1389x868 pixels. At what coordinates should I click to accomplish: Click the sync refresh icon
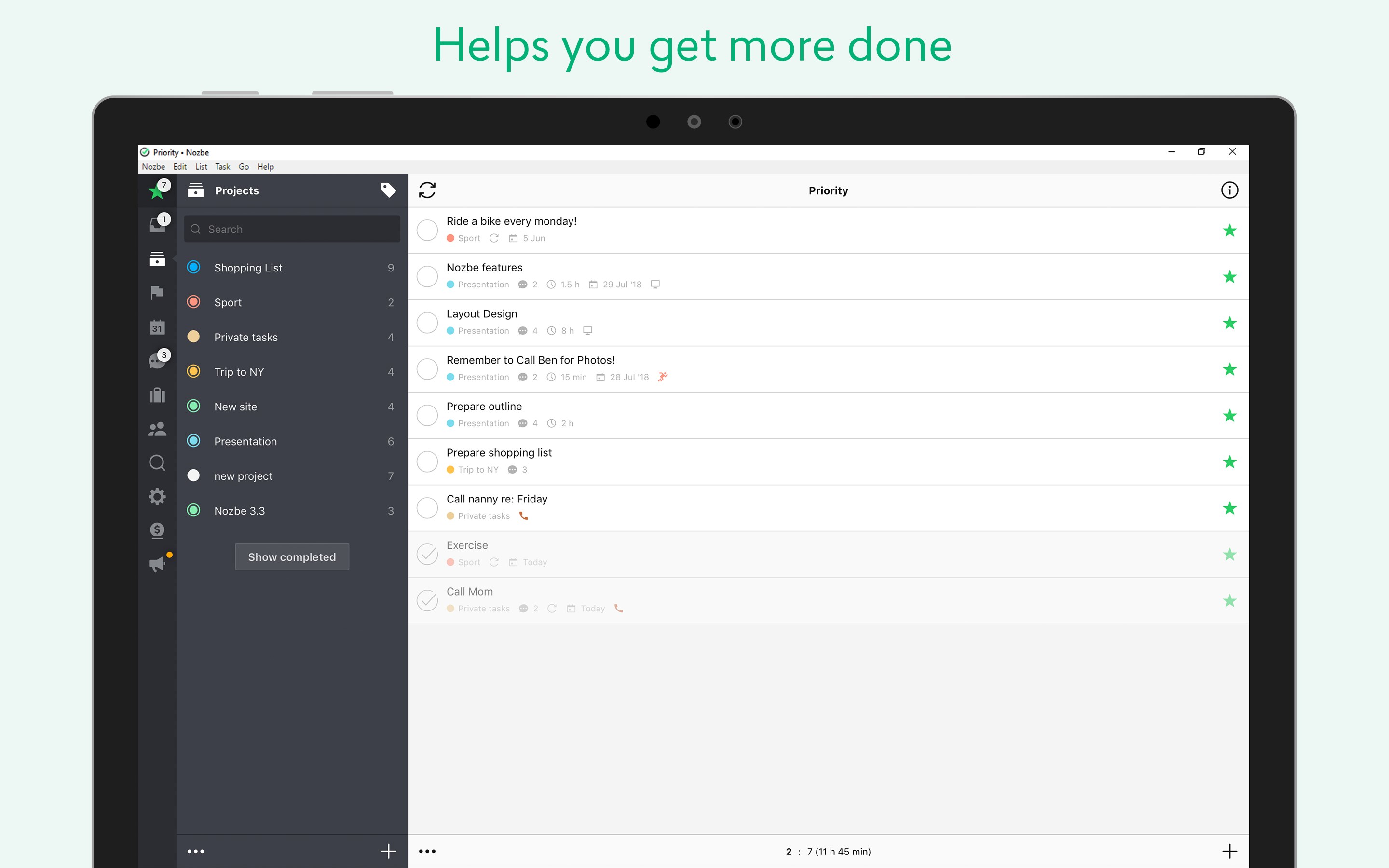pos(427,190)
